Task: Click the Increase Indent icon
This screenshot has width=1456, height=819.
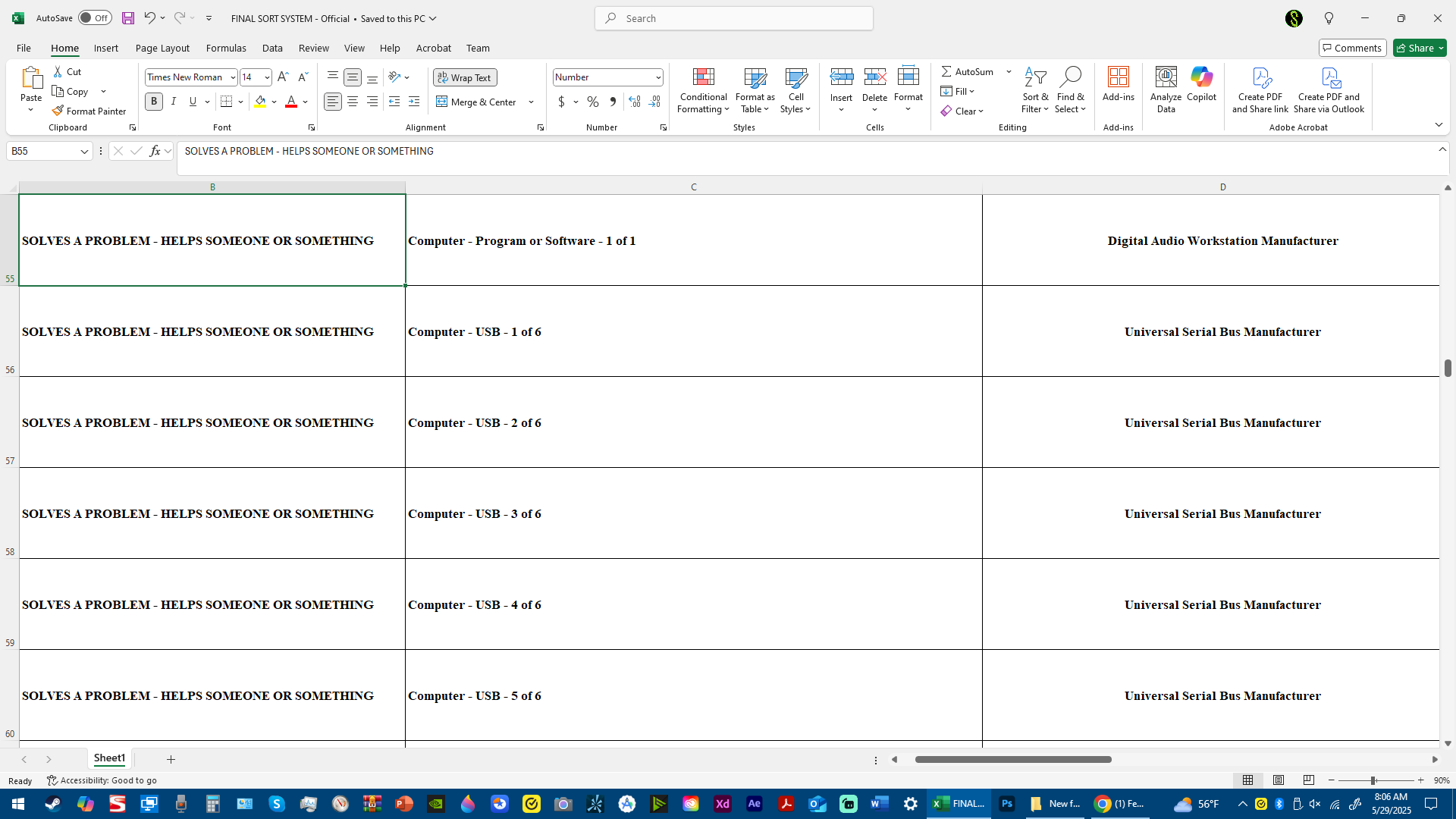Action: tap(413, 102)
